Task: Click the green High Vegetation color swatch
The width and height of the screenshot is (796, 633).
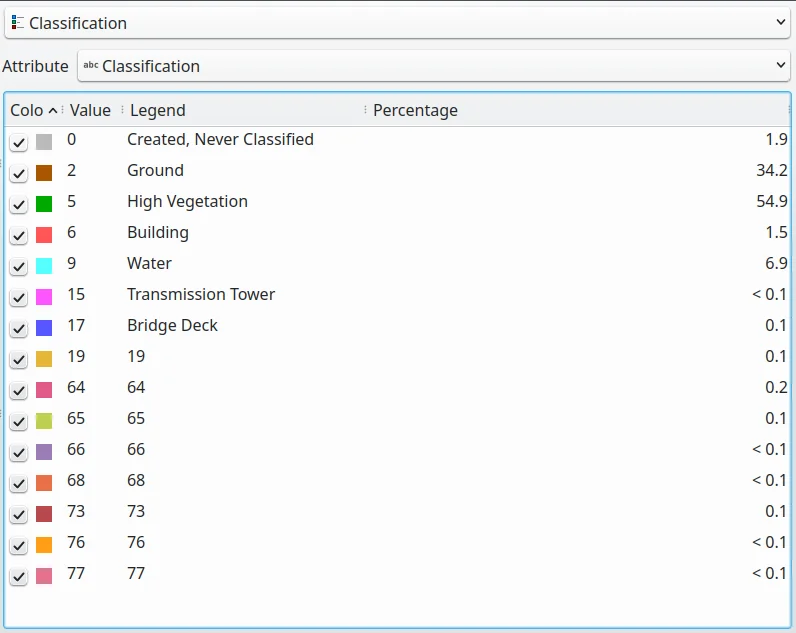Action: [x=44, y=204]
